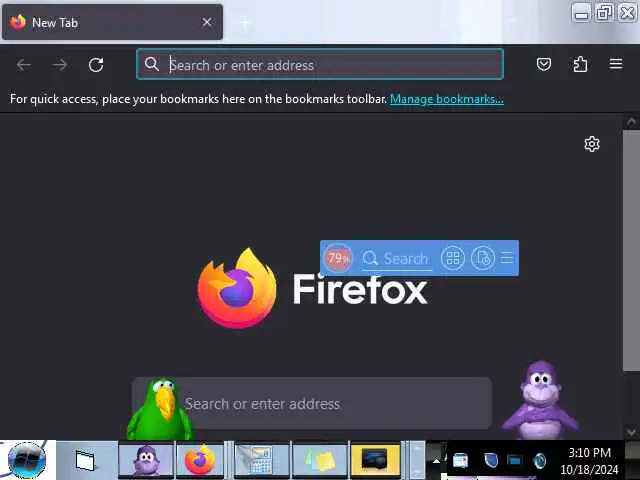This screenshot has width=640, height=480.
Task: Click the grid icon in blue widget
Action: [453, 258]
